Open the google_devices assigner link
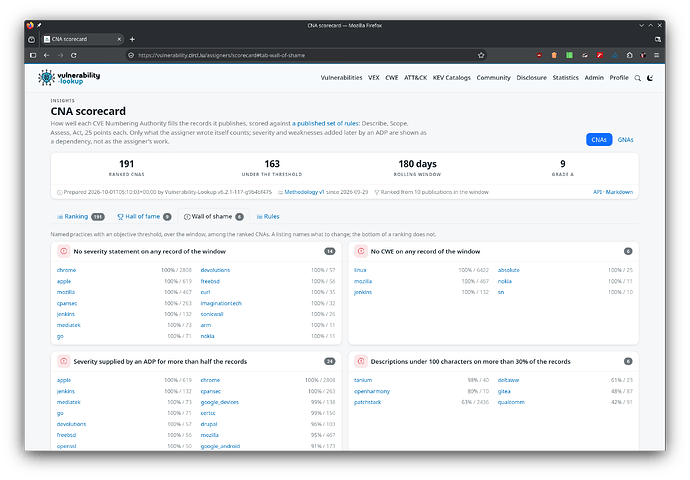The width and height of the screenshot is (690, 480). coord(220,402)
